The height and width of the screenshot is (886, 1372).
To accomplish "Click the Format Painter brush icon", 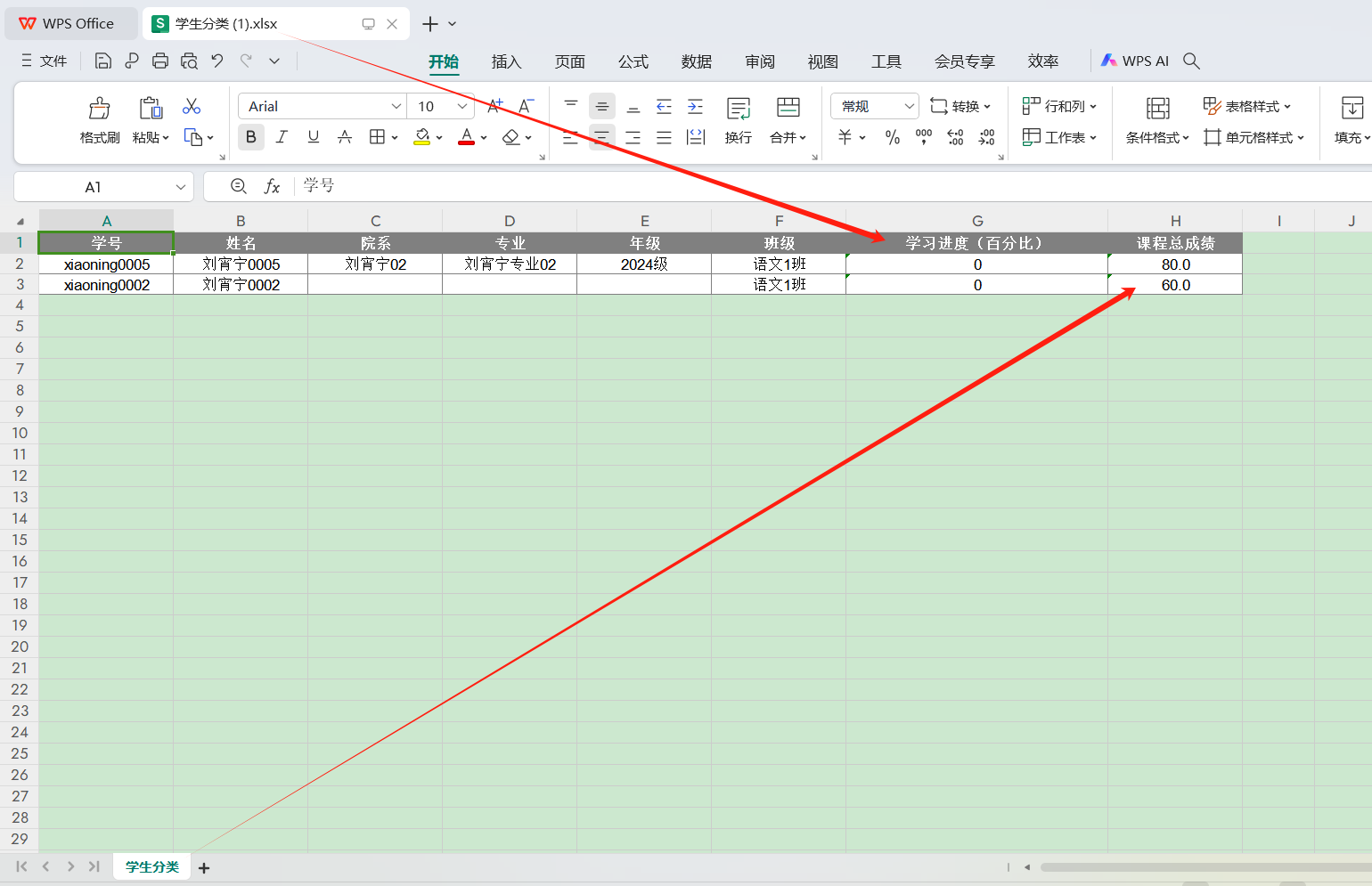I will (99, 109).
